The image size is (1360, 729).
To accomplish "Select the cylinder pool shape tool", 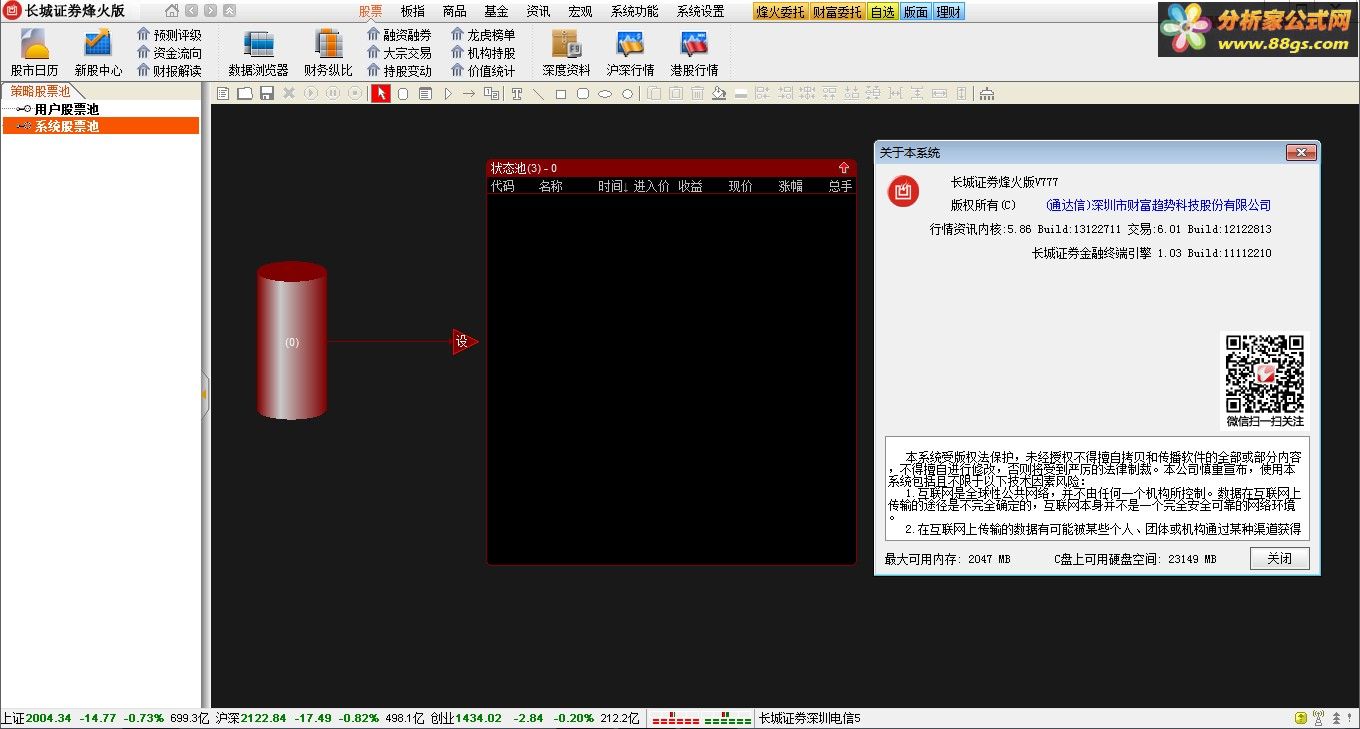I will [403, 94].
